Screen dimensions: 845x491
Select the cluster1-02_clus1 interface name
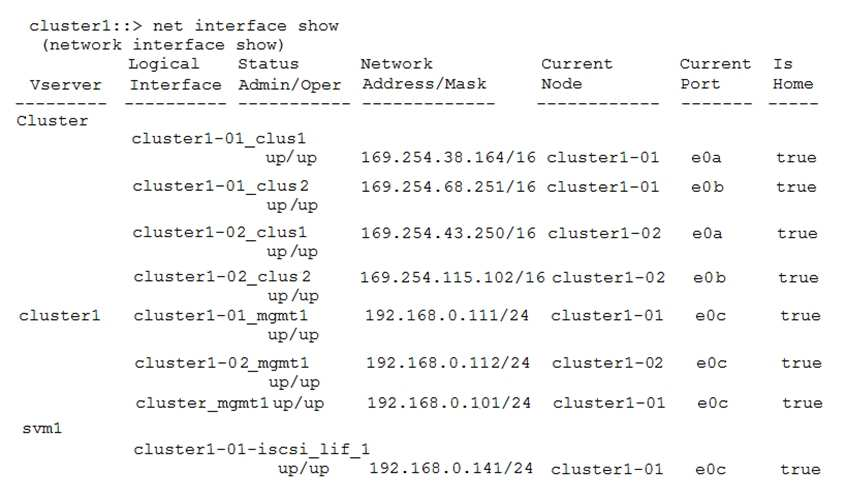pyautogui.click(x=220, y=233)
